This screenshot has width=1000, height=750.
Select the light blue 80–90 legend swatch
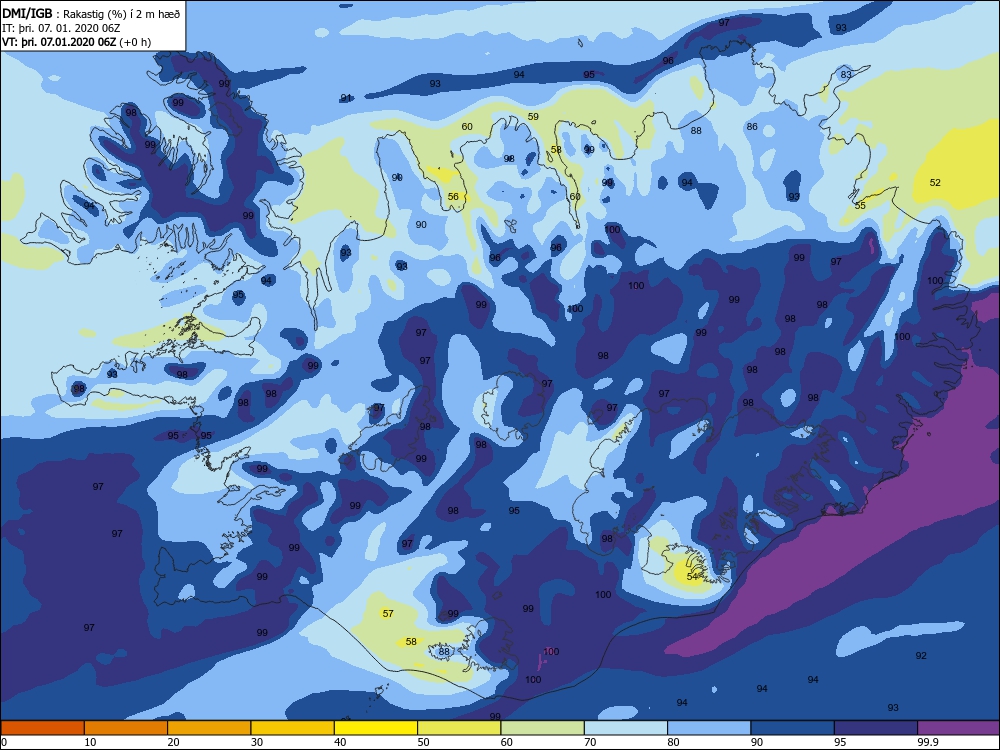(x=709, y=728)
